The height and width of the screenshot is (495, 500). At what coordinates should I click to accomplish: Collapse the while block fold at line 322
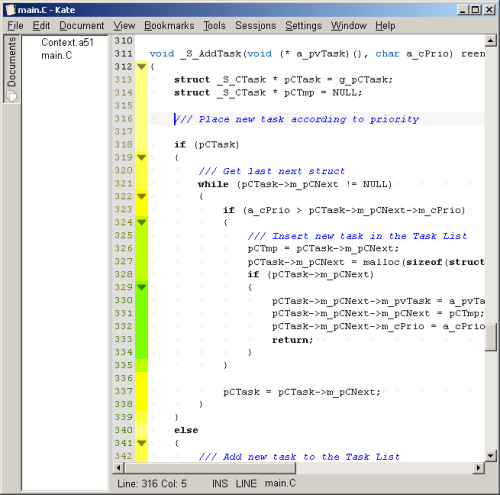142,196
